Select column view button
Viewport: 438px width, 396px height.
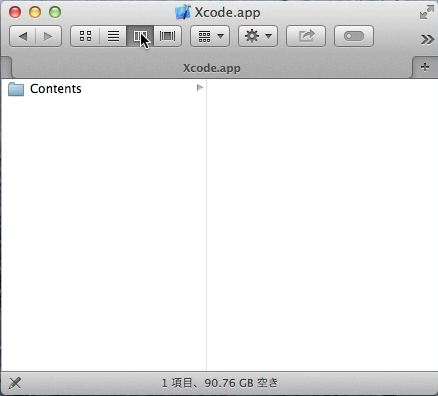(x=140, y=36)
